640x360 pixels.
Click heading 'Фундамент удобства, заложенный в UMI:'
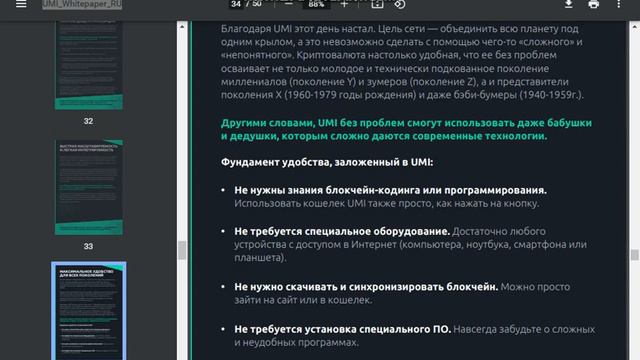(x=327, y=162)
